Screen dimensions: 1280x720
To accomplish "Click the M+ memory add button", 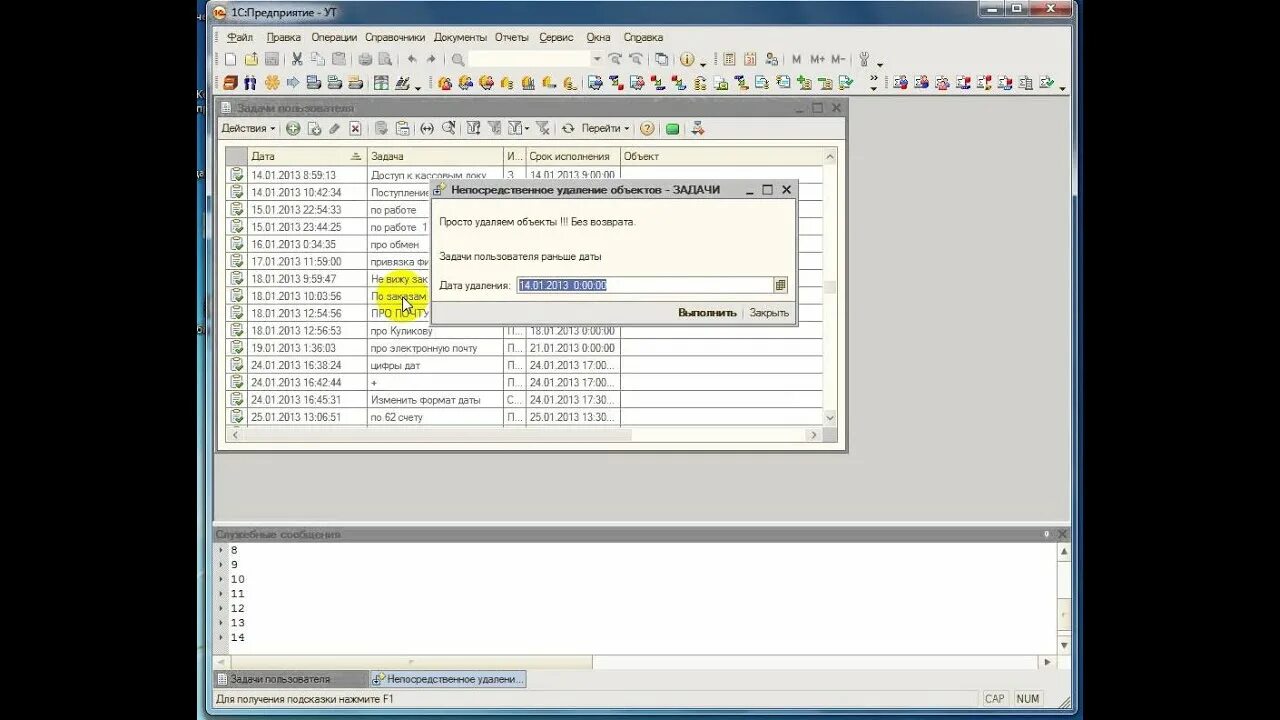I will coord(817,59).
